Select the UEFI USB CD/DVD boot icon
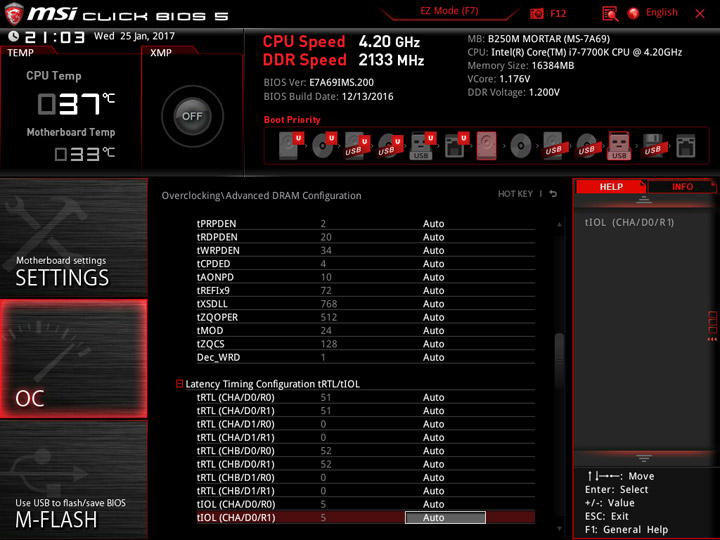This screenshot has width=720, height=540. pos(390,146)
